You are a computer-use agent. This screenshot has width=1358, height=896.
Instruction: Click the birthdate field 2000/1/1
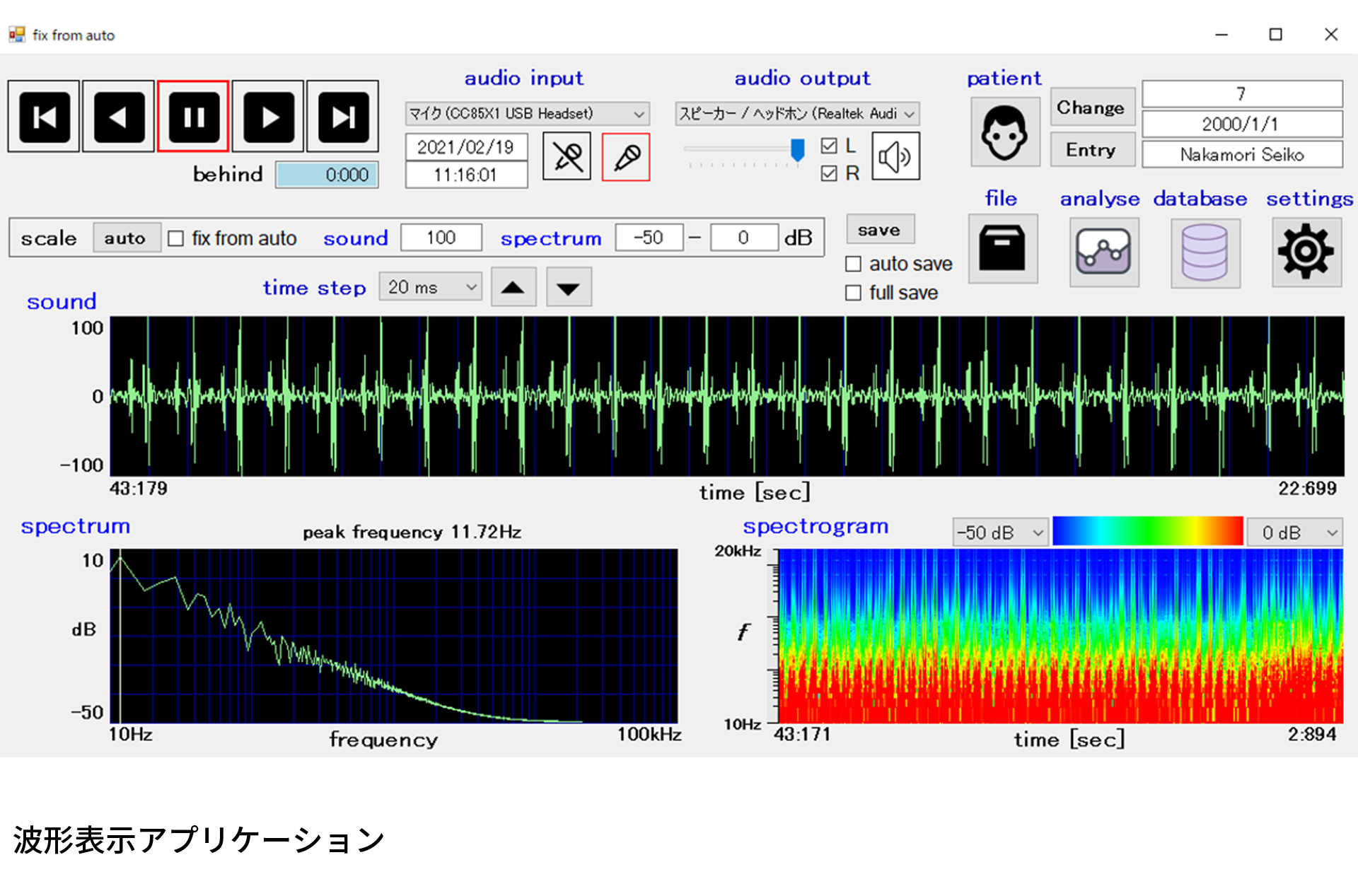(1241, 124)
